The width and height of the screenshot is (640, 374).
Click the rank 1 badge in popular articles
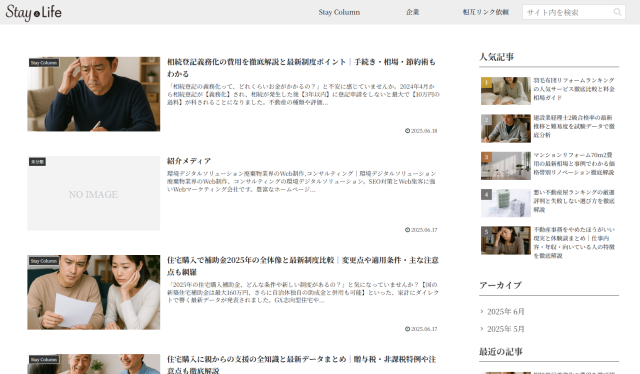pos(486,82)
